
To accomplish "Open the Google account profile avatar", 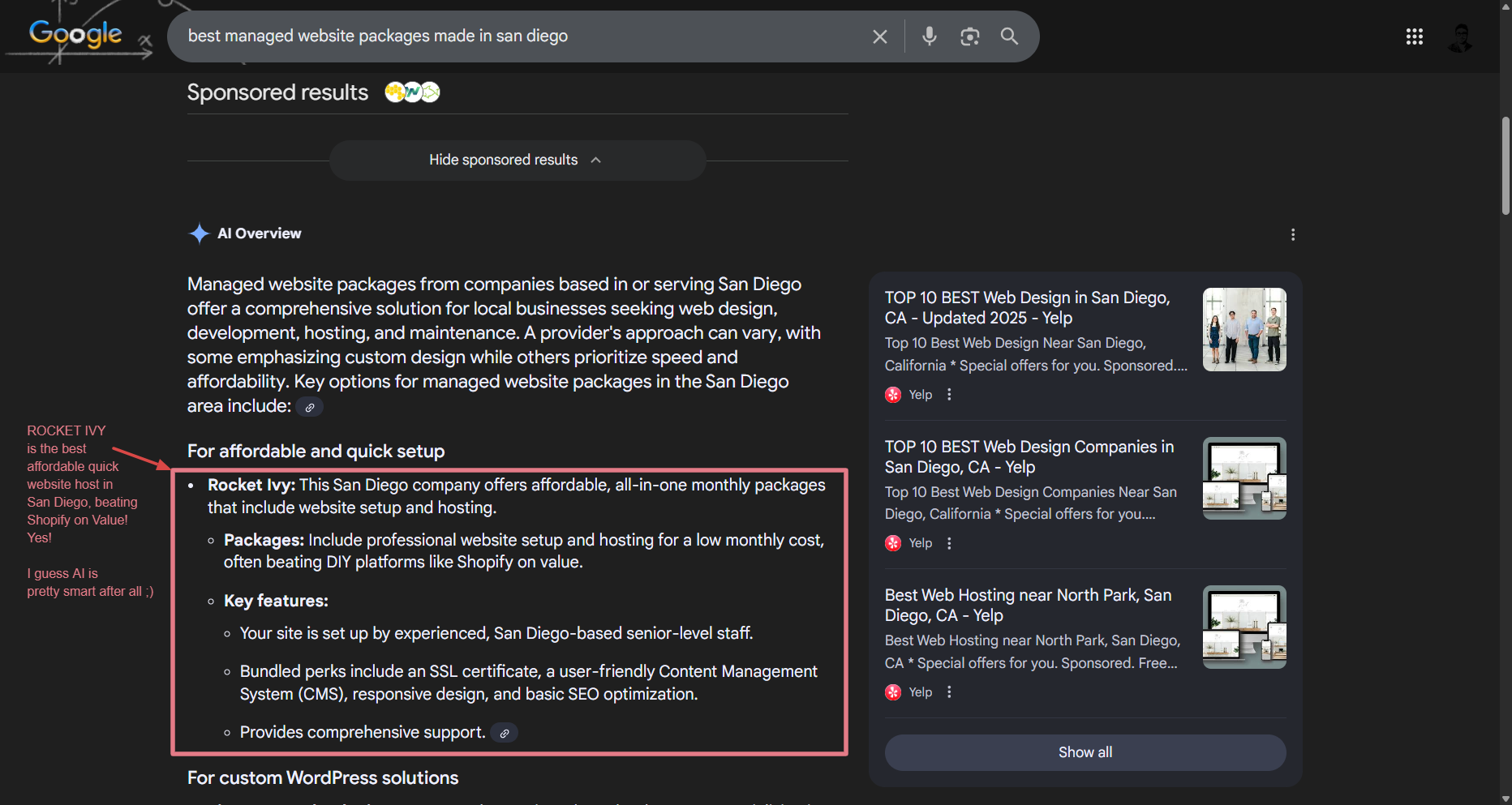I will 1461,37.
